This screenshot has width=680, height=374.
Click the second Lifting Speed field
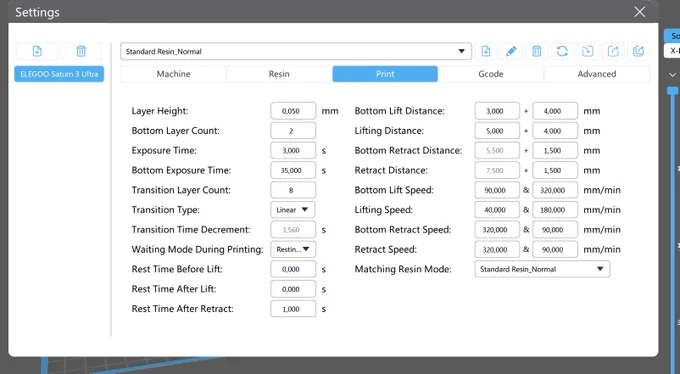pos(555,210)
